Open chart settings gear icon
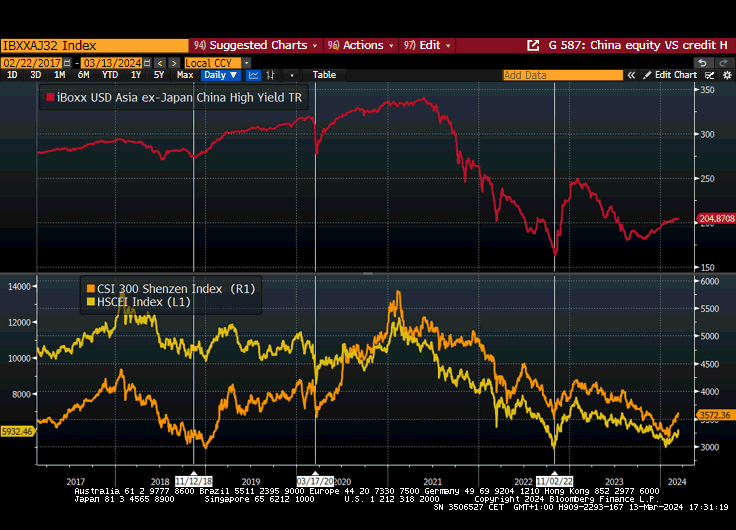This screenshot has width=736, height=530. click(x=727, y=75)
